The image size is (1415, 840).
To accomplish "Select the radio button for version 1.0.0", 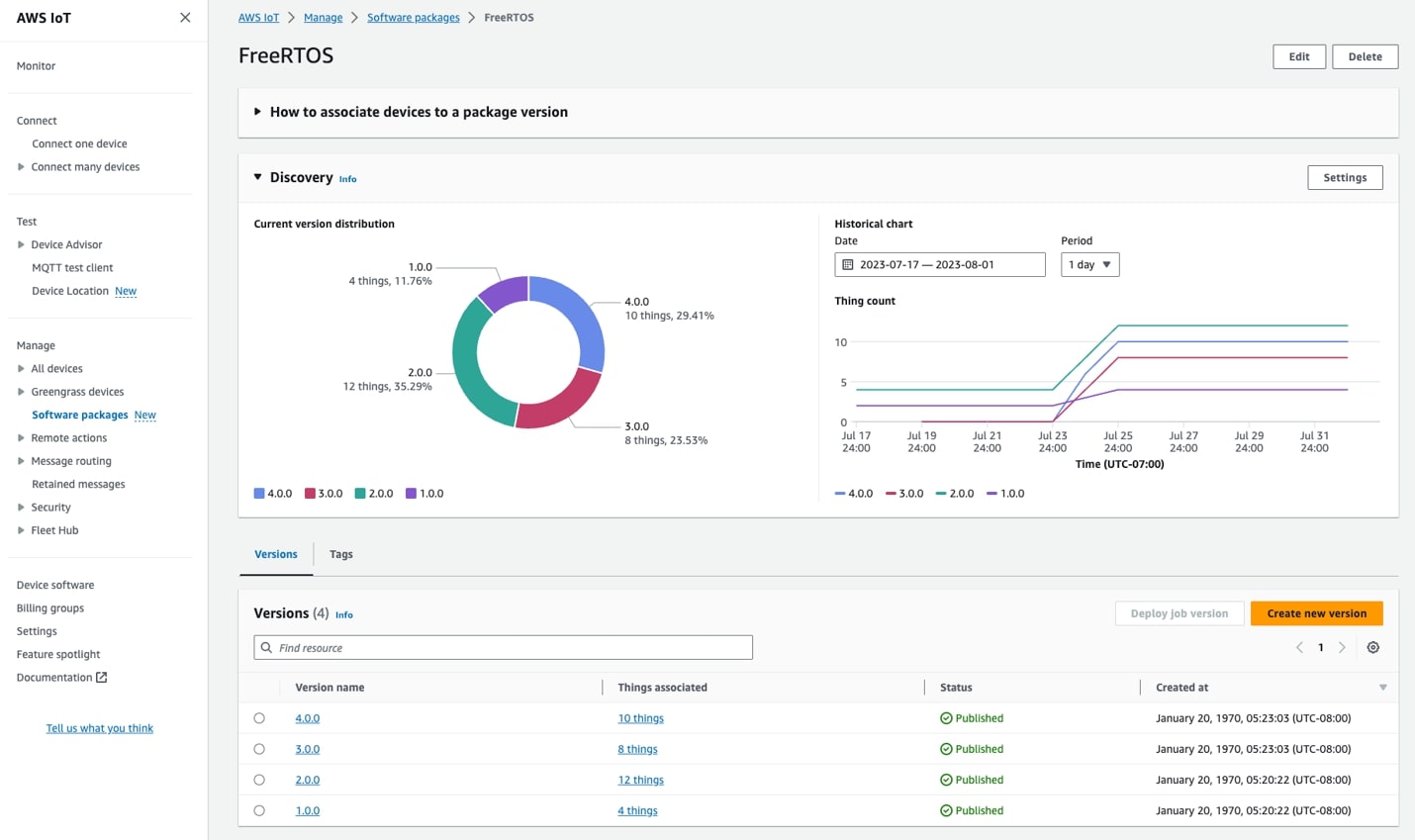I will coord(259,810).
